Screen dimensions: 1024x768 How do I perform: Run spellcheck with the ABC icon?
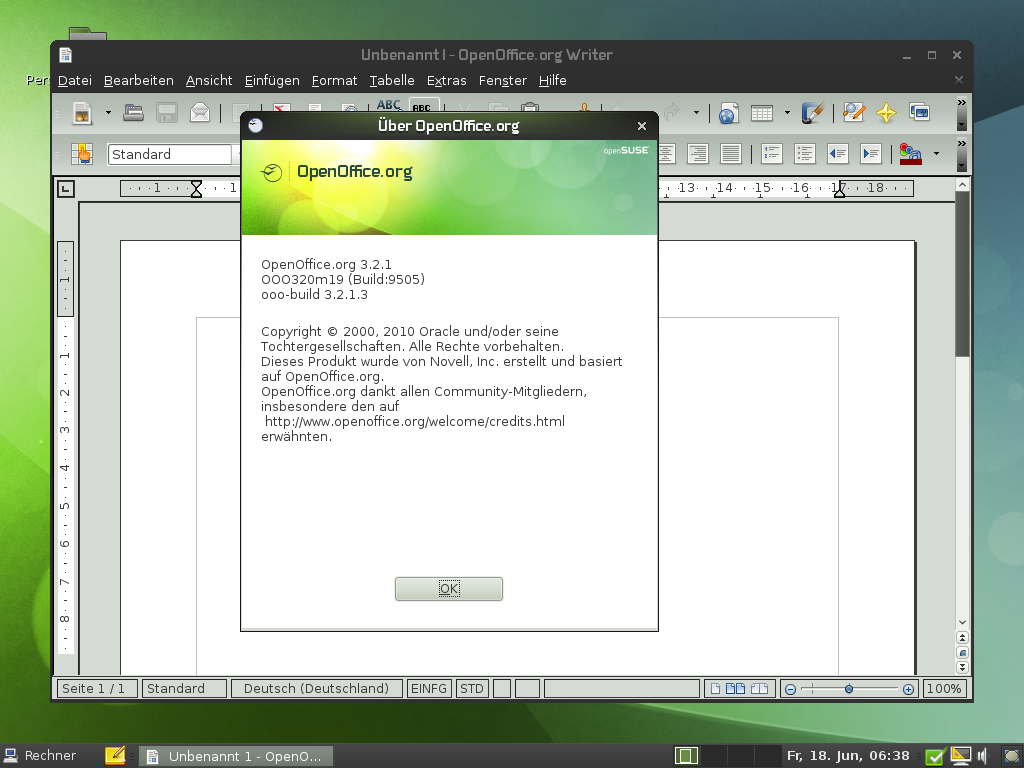point(390,109)
